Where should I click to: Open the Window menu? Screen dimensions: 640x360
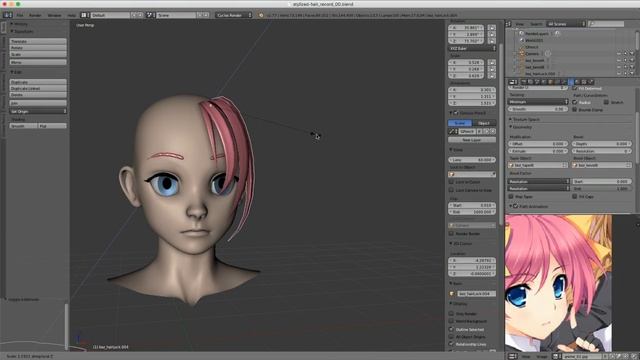54,15
